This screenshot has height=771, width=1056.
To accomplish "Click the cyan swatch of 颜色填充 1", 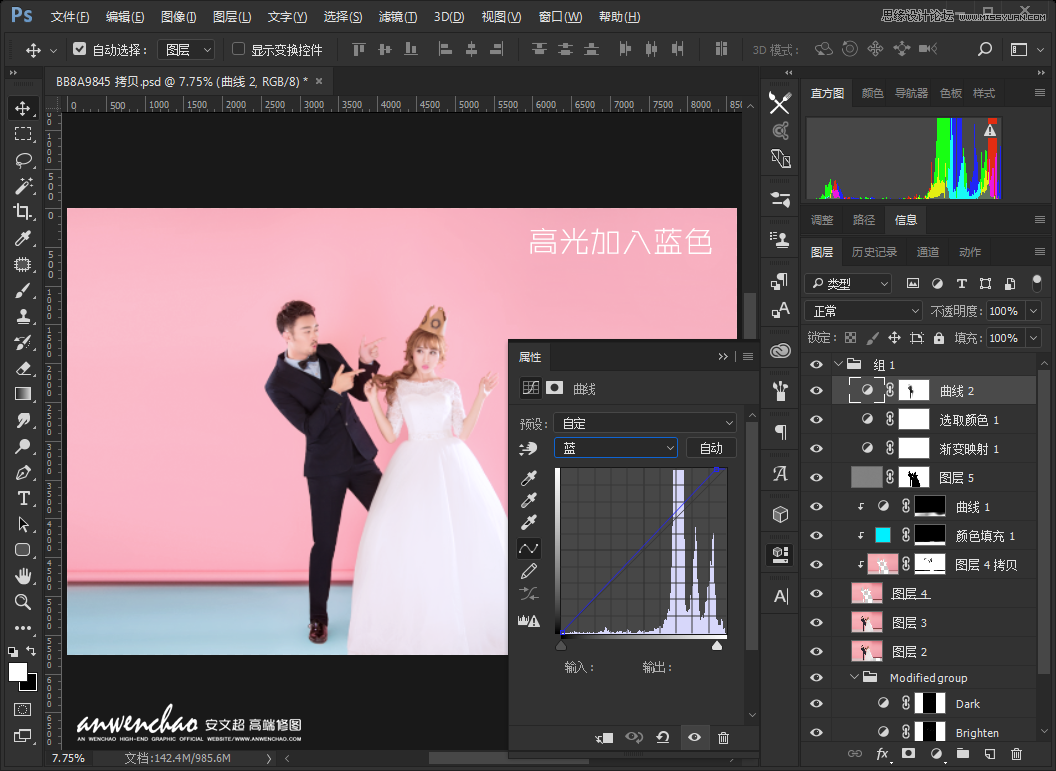I will click(x=884, y=534).
